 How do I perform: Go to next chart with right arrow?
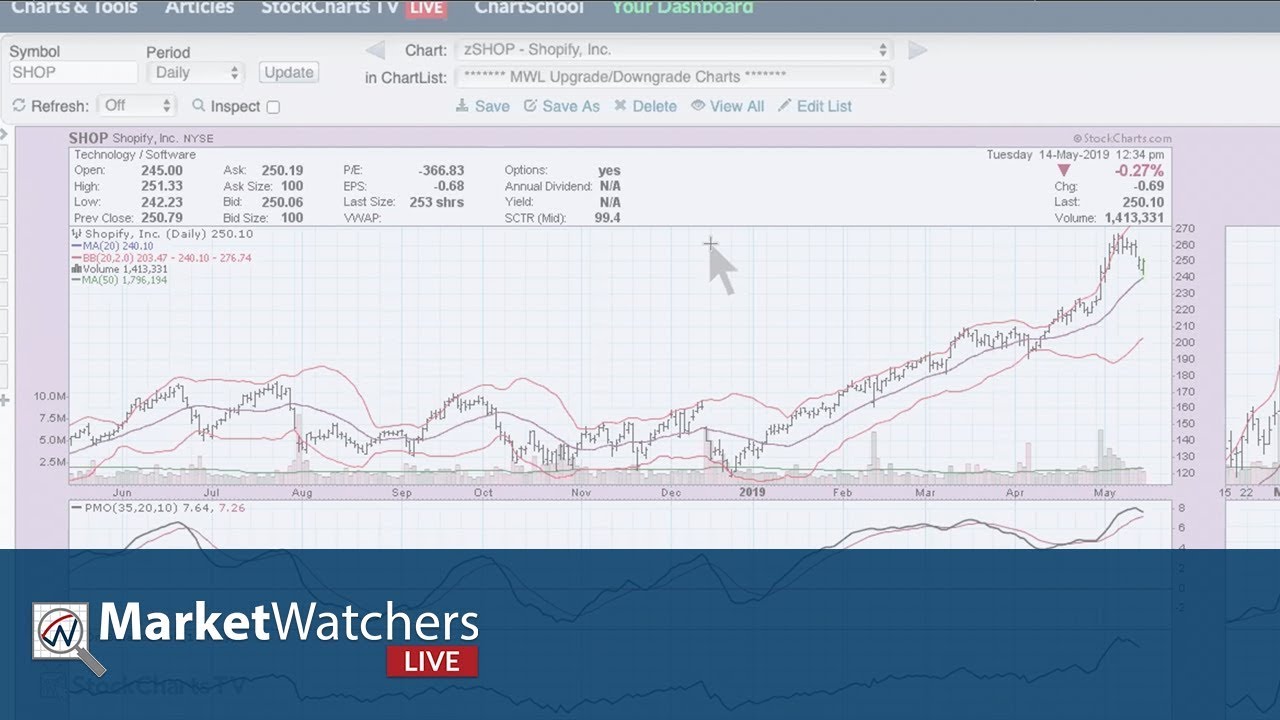point(918,50)
